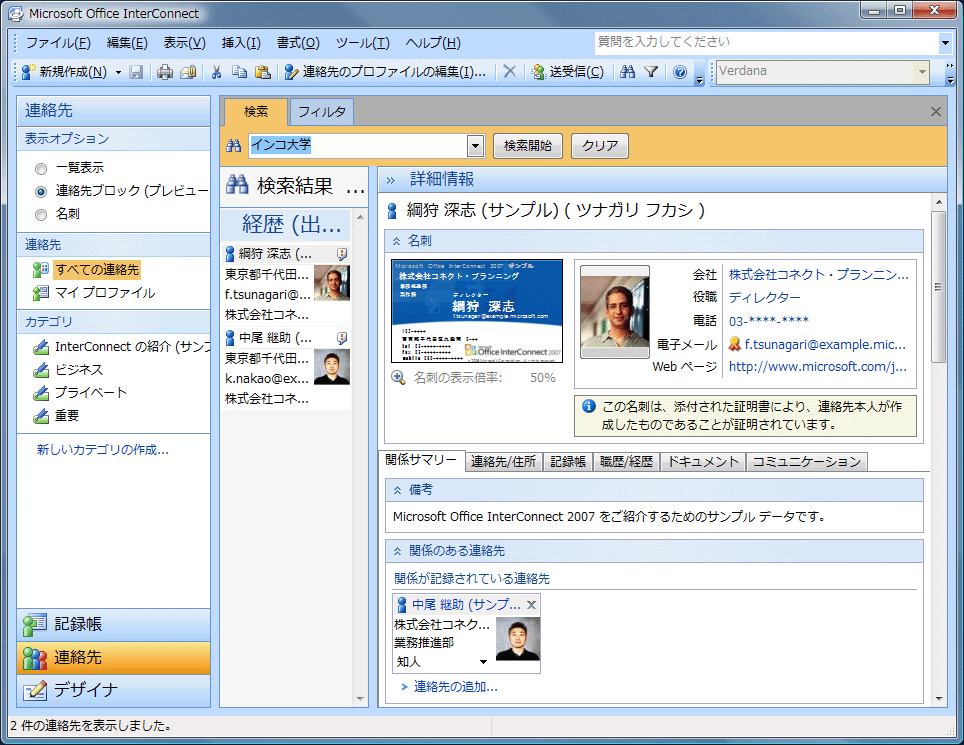
Task: Collapse 詳細情報 pane with double chevron
Action: pyautogui.click(x=390, y=180)
